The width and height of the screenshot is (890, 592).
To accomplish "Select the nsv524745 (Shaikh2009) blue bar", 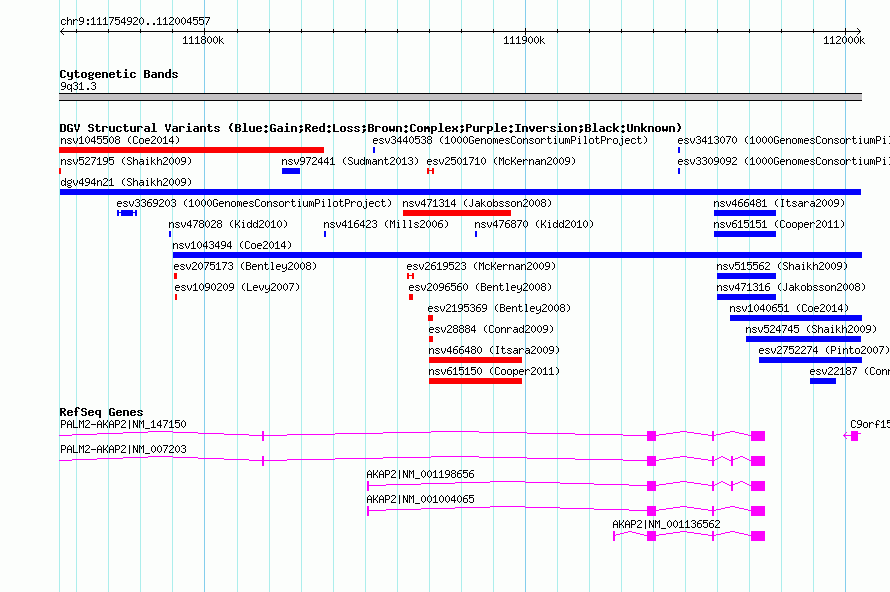I will click(x=803, y=339).
